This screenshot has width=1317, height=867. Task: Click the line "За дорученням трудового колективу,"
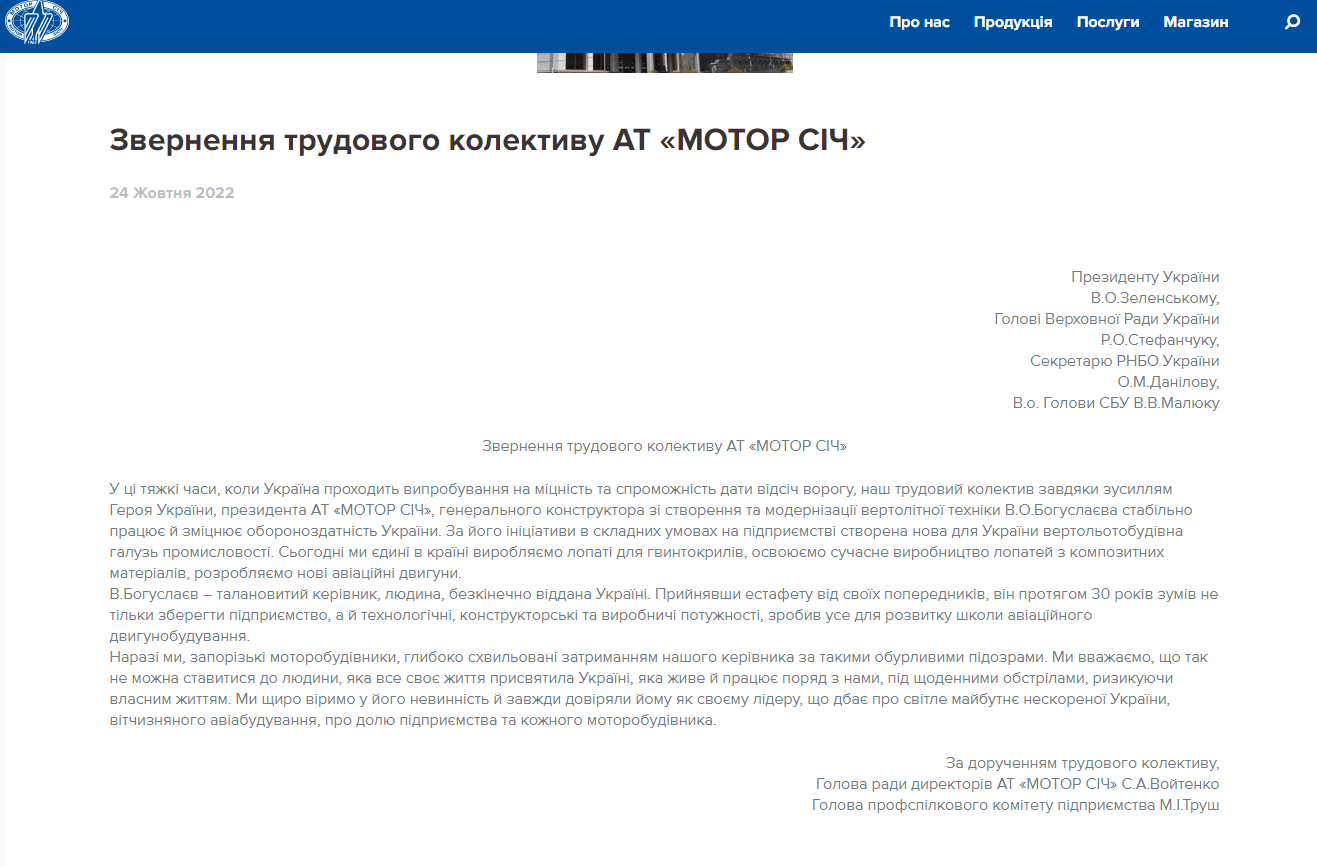tap(1082, 763)
